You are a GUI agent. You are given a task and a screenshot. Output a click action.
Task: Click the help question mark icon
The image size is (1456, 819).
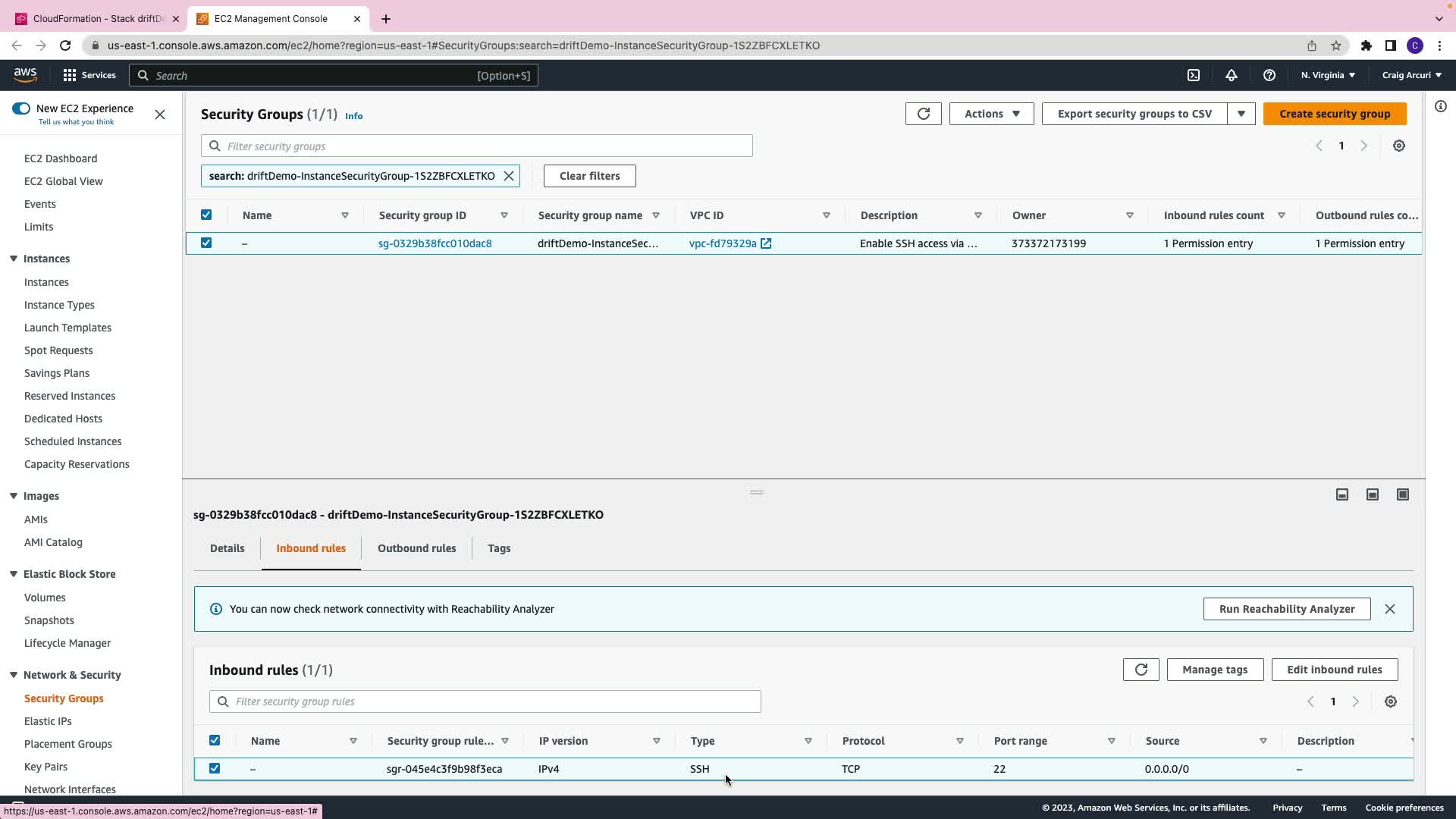click(1269, 75)
